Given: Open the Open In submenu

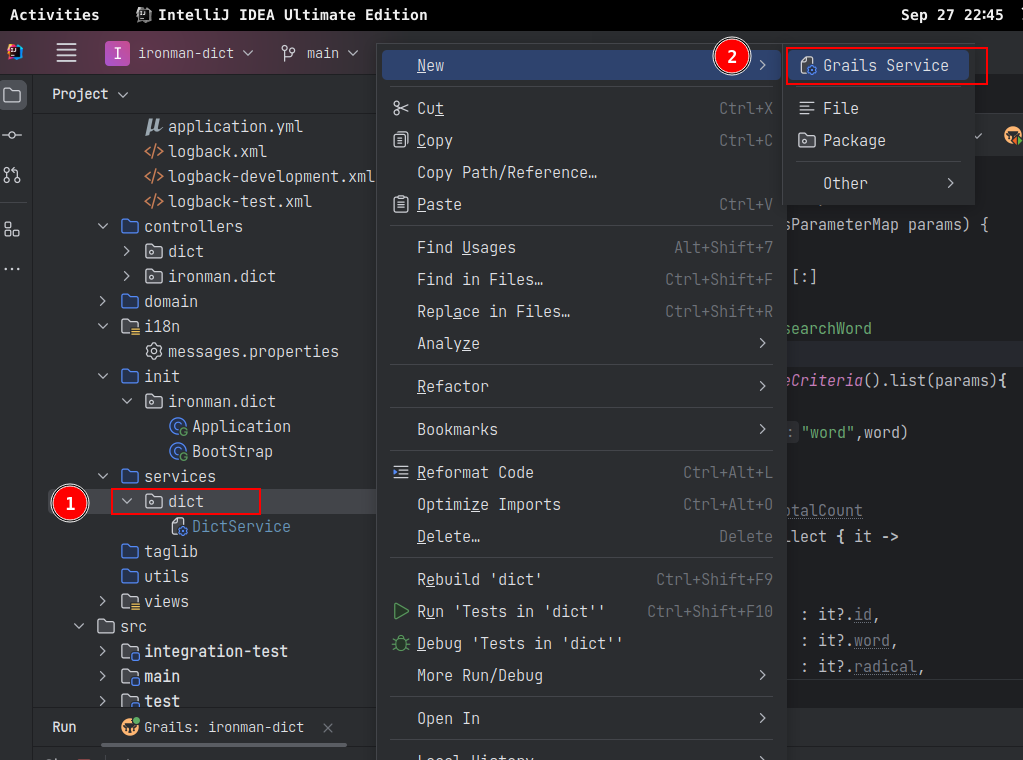Looking at the screenshot, I should coord(582,718).
